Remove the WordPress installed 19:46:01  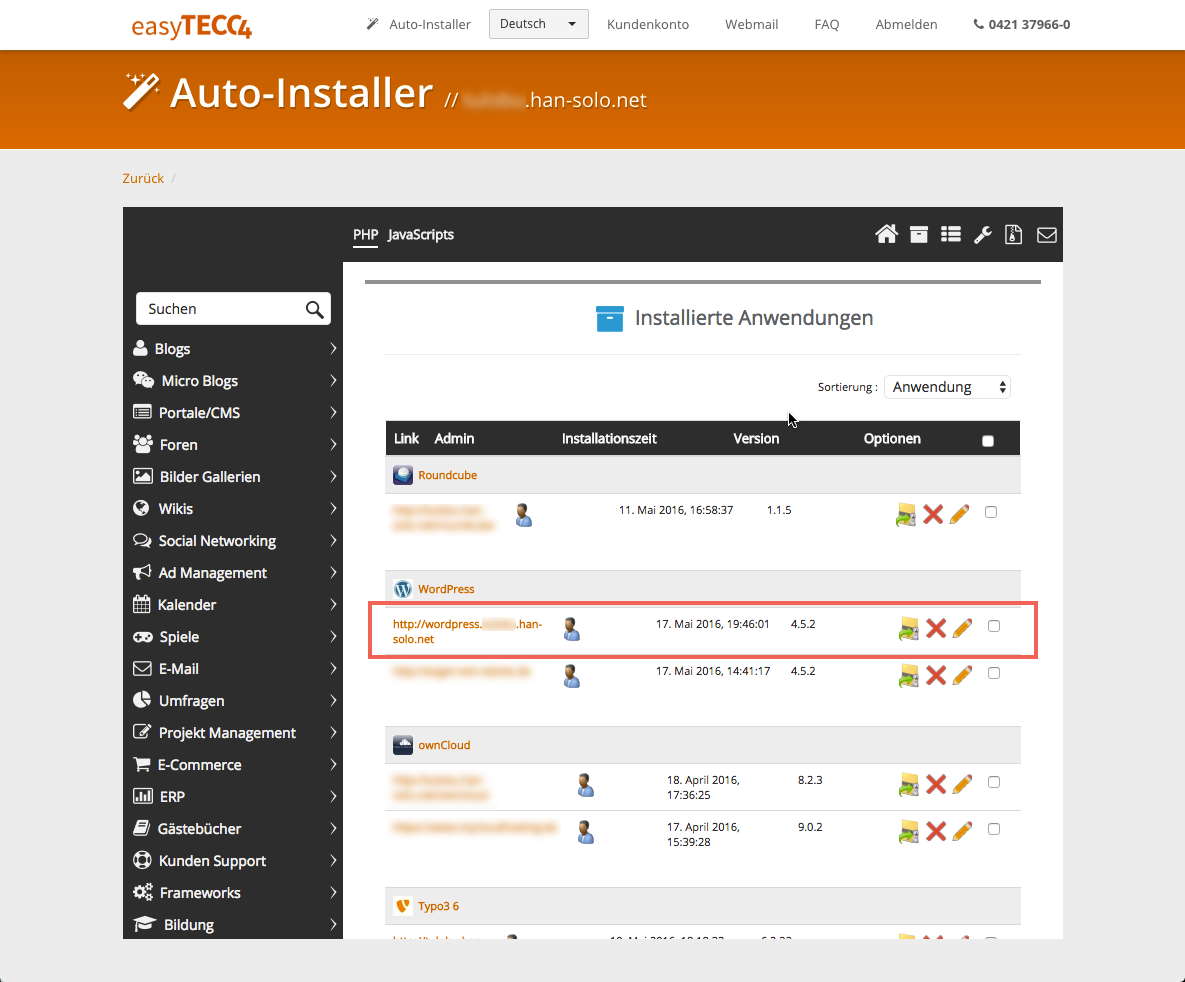[x=936, y=628]
